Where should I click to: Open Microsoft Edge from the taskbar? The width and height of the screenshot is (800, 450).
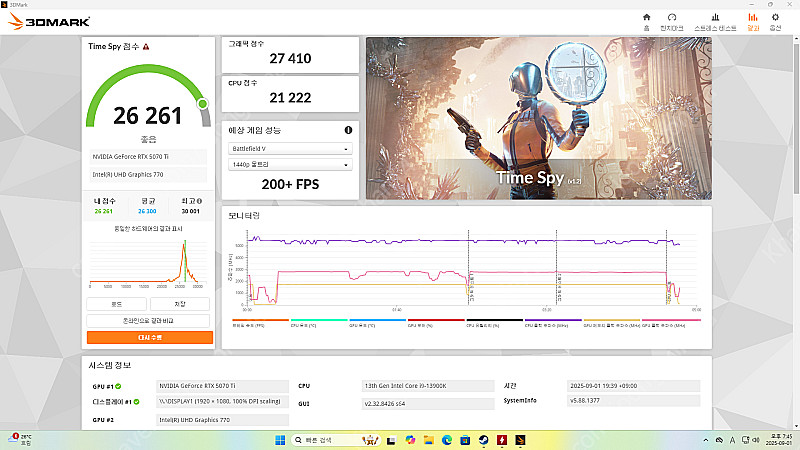coord(447,440)
